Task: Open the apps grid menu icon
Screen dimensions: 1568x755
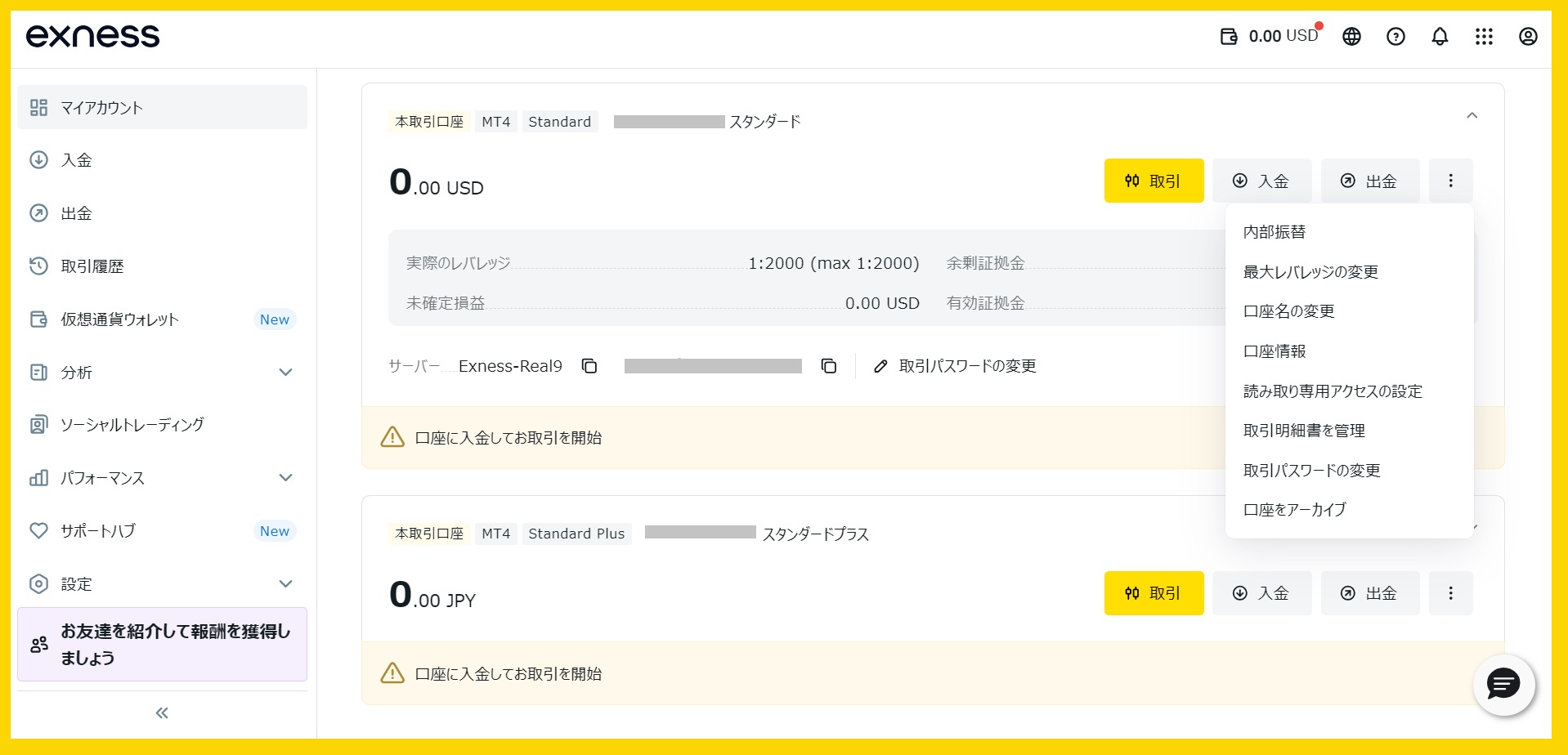Action: (x=1484, y=37)
